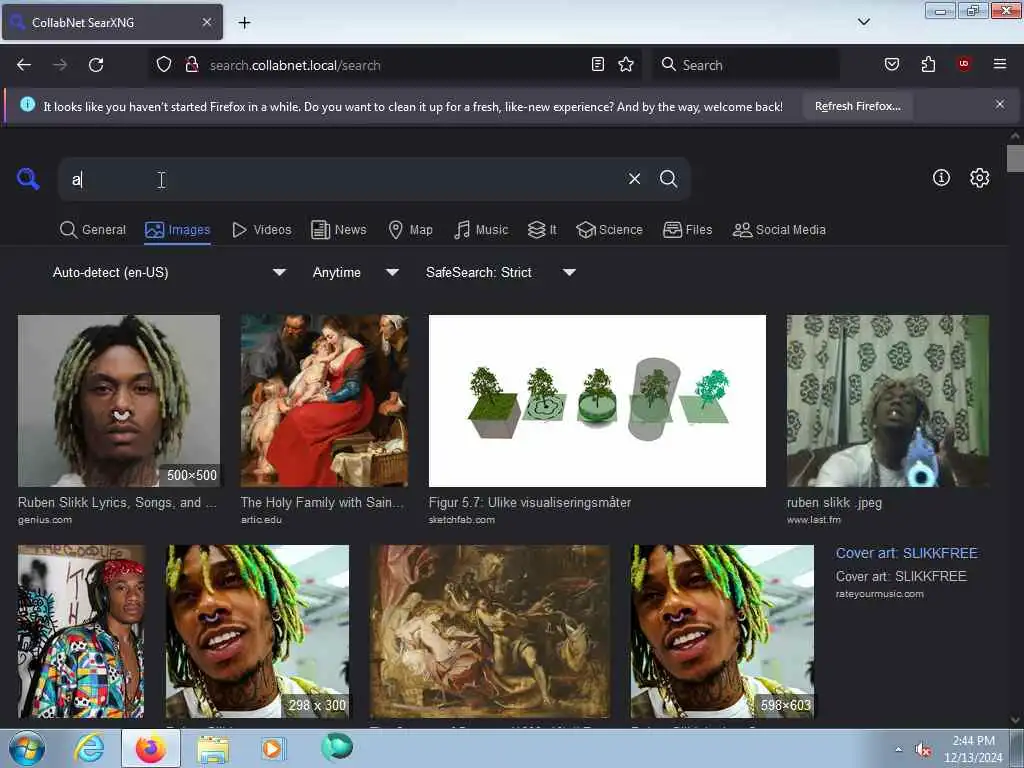The image size is (1024, 768).
Task: Open the SearXNG about info icon
Action: 941,178
